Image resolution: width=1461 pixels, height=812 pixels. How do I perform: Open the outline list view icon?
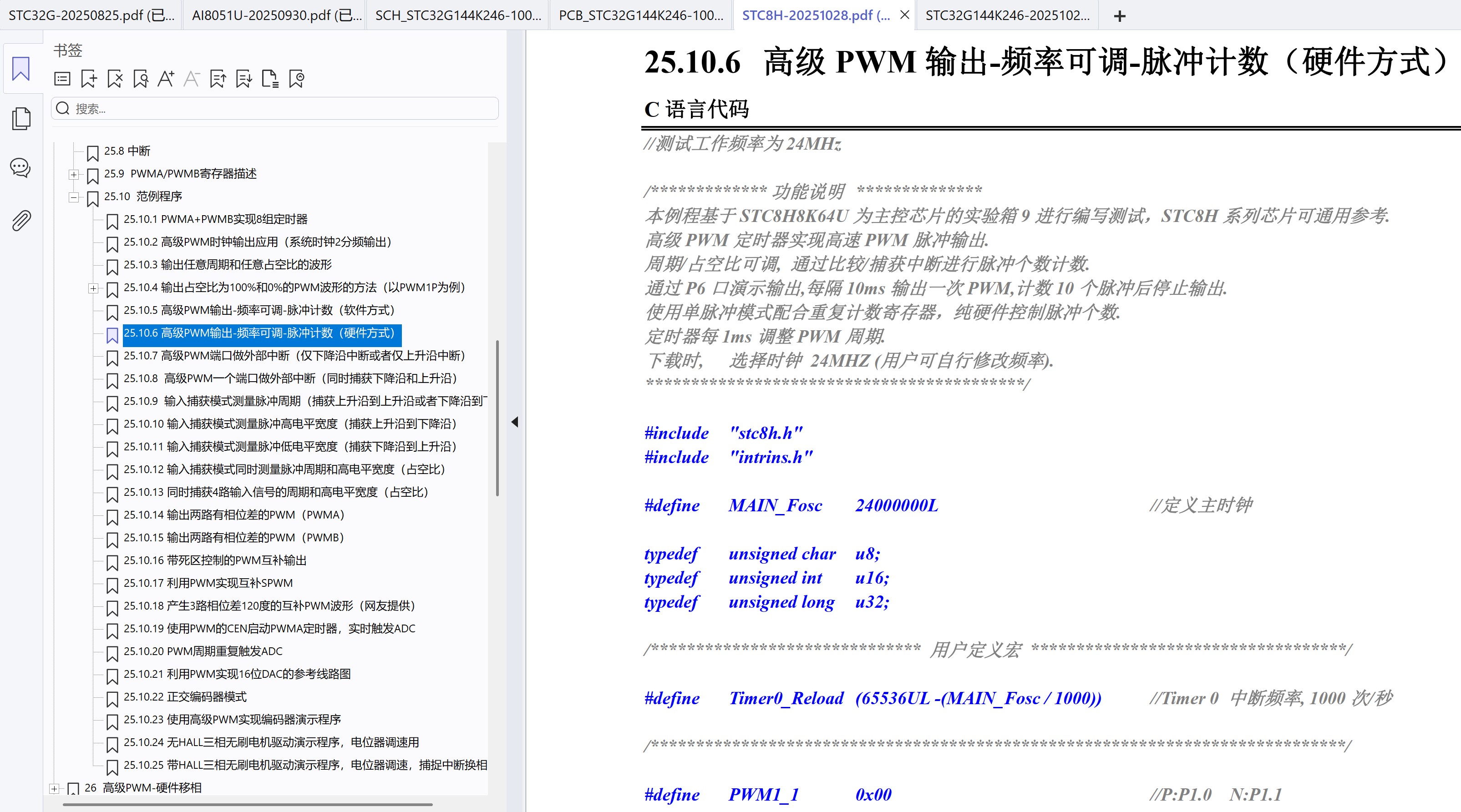click(62, 79)
